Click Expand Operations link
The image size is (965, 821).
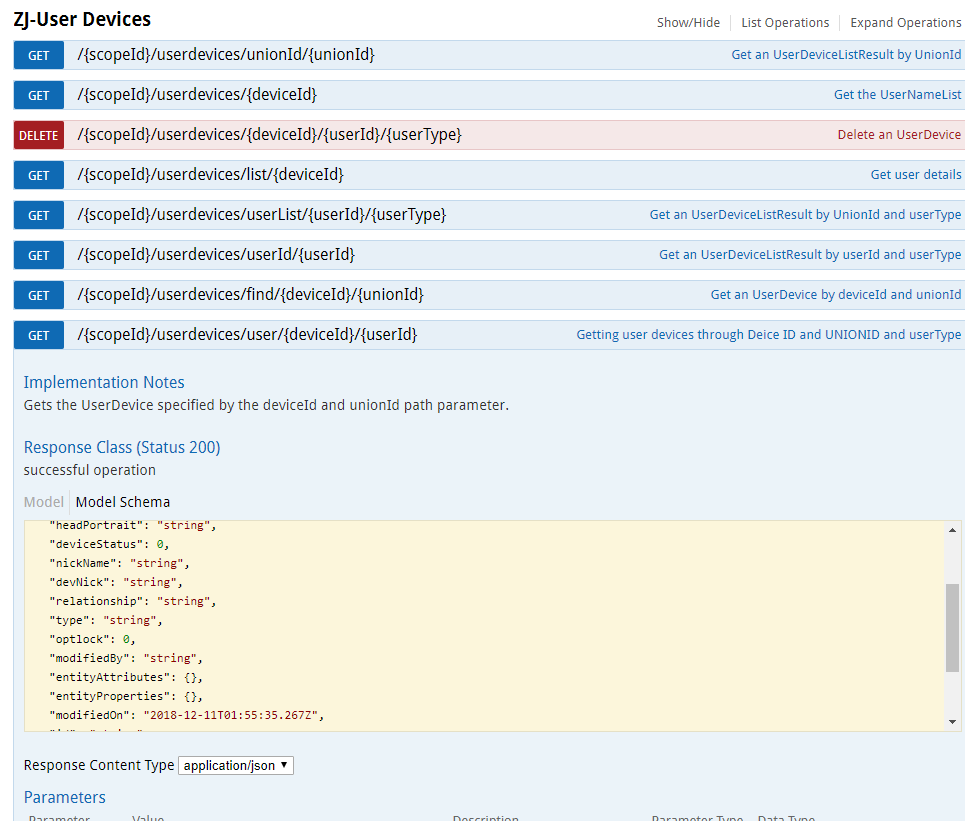[905, 23]
